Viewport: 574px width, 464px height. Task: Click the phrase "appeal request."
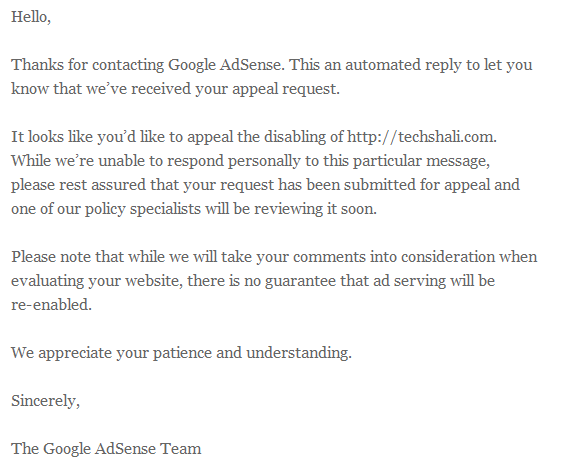tap(286, 89)
